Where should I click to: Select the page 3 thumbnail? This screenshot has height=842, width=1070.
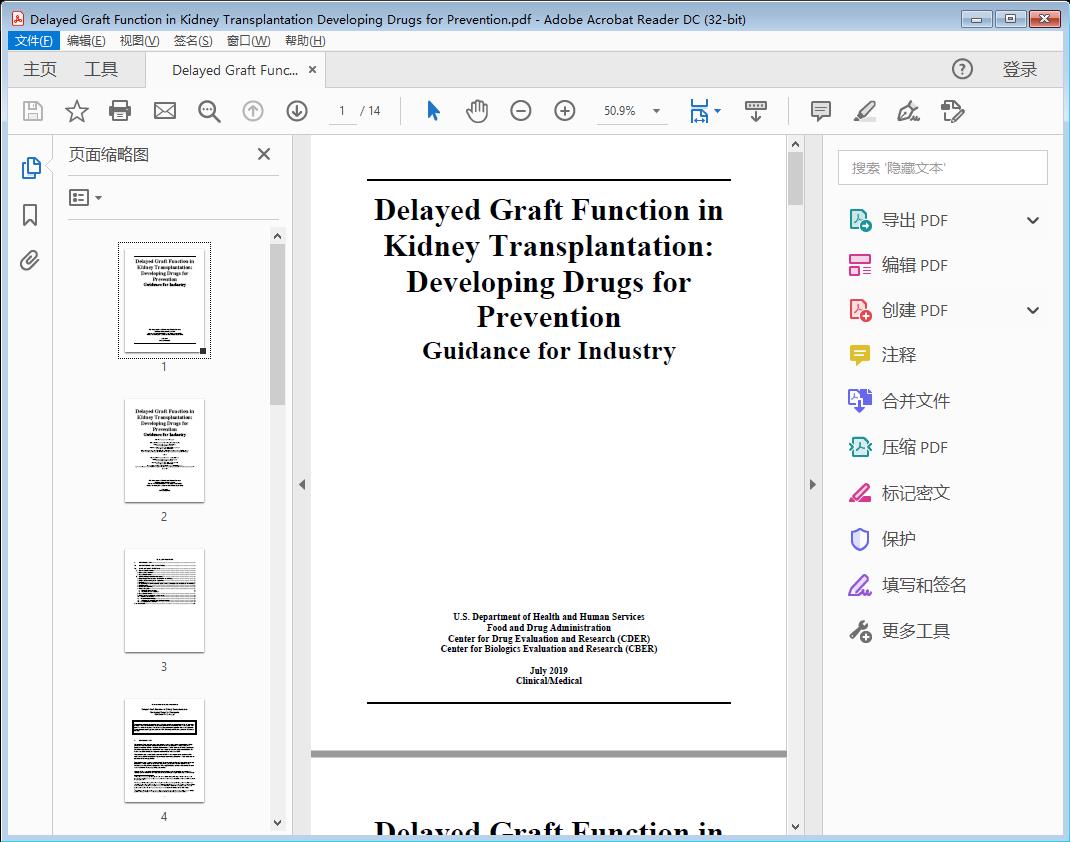point(163,600)
